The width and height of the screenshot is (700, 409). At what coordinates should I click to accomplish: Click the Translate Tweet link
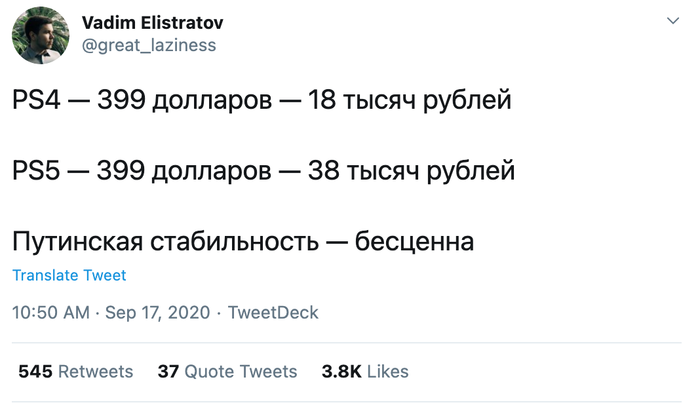(69, 275)
